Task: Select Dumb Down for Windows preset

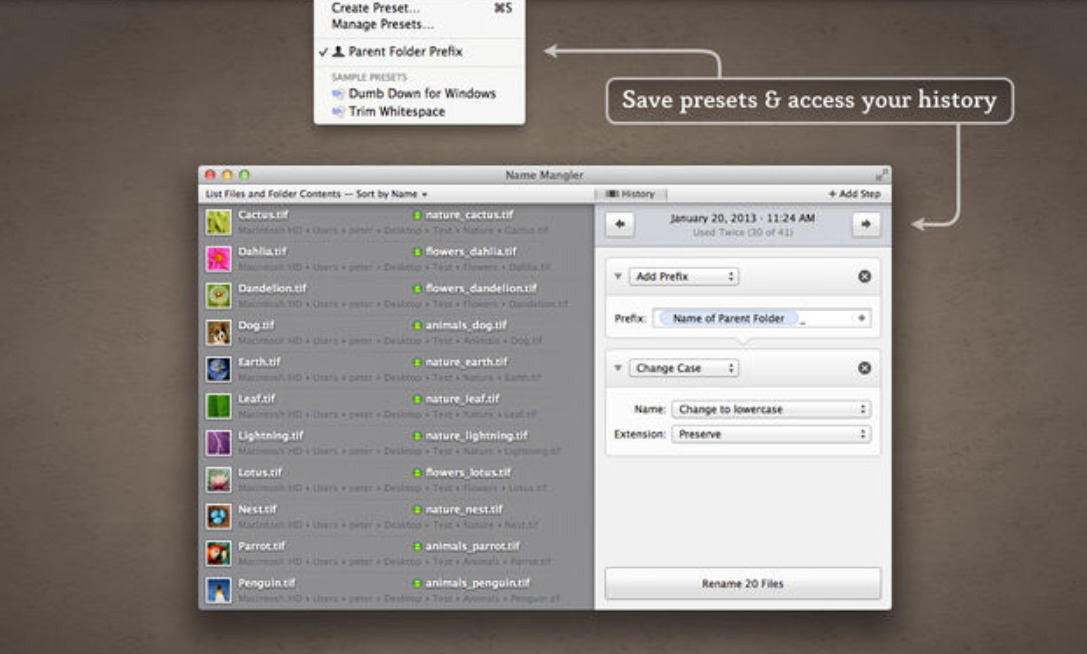Action: 419,93
